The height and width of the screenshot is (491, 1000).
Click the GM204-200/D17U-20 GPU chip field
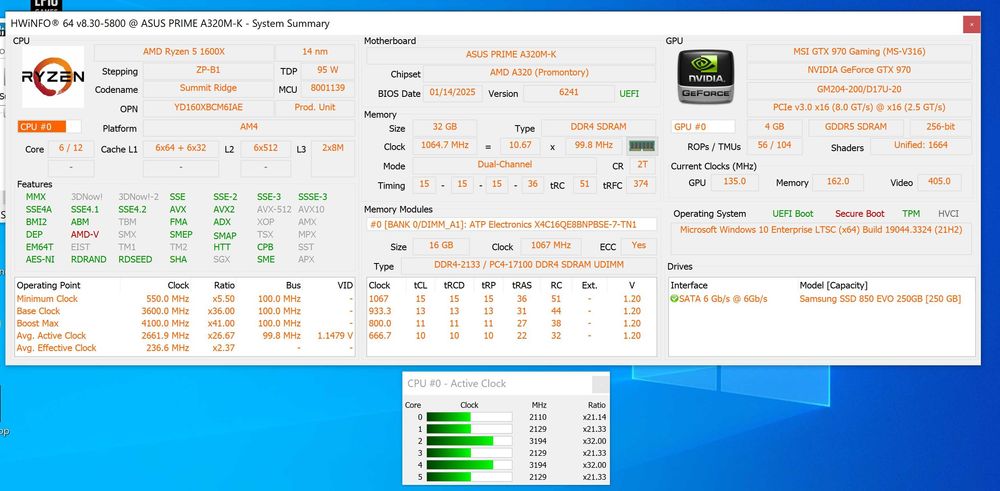[x=859, y=89]
